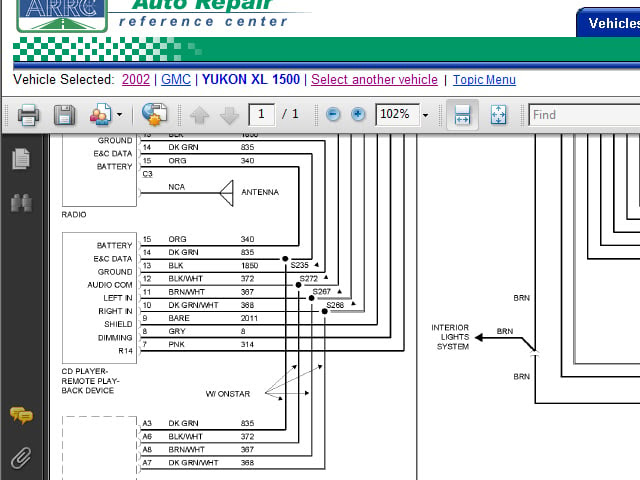This screenshot has width=640, height=480.
Task: Zoom in with plus button
Action: [358, 114]
